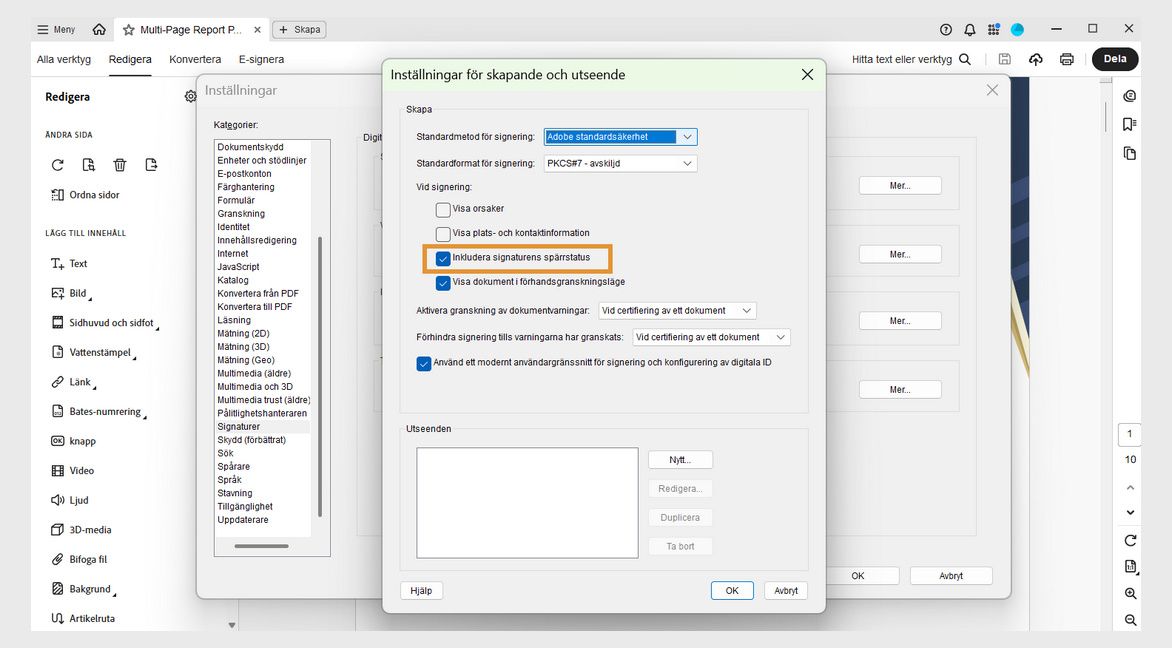Click the Kategorier horizontal scrollbar

pos(261,546)
